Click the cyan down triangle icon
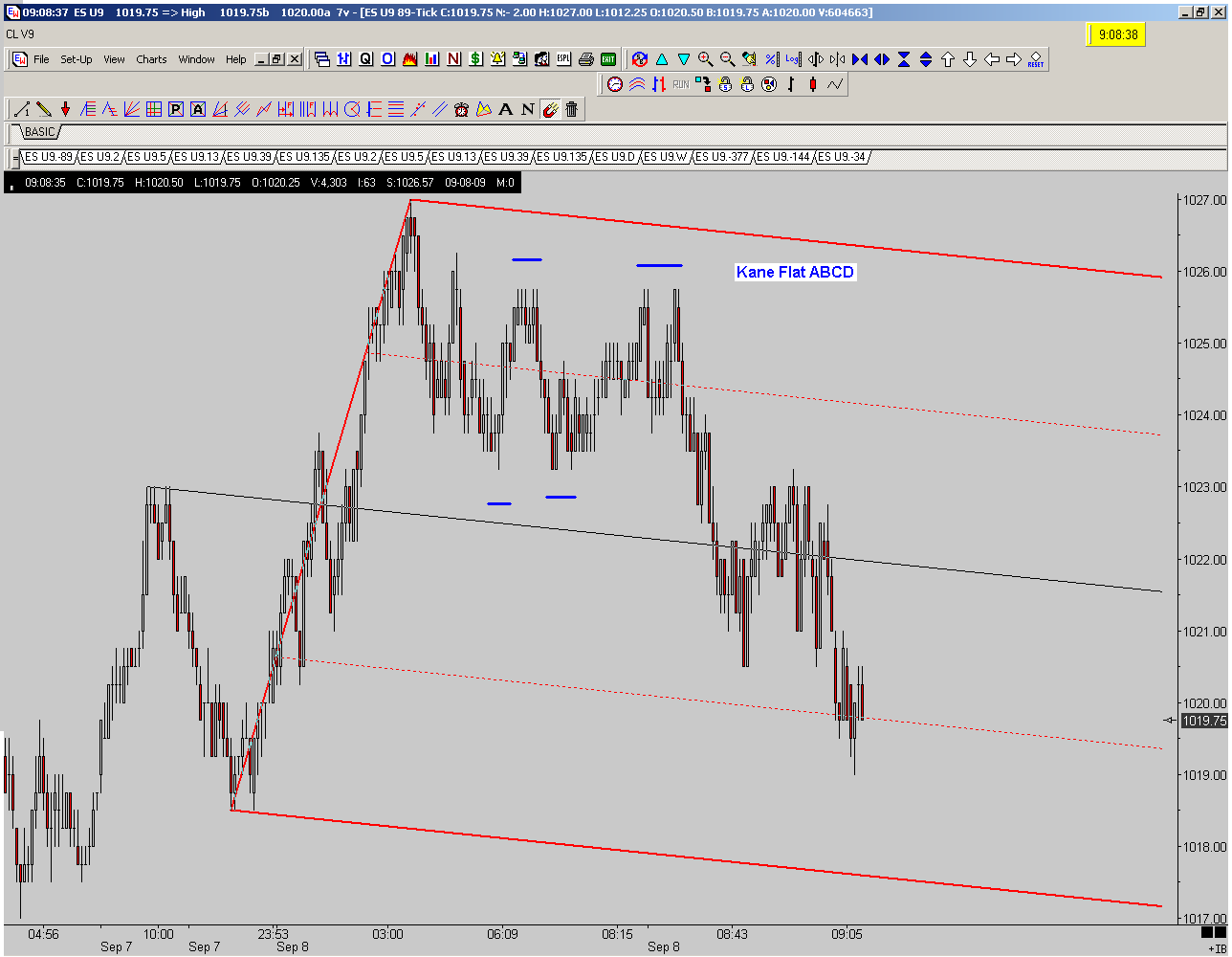 tap(684, 59)
